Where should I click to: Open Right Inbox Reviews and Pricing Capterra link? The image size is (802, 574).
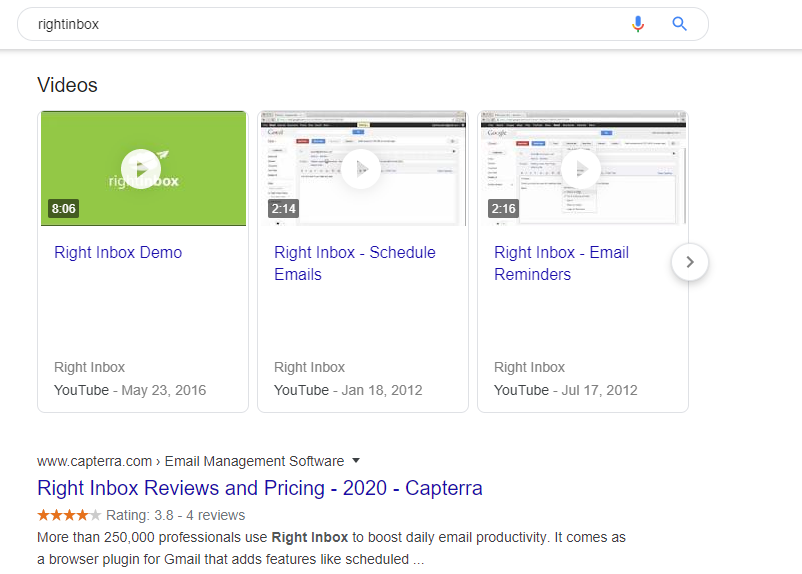(x=260, y=488)
